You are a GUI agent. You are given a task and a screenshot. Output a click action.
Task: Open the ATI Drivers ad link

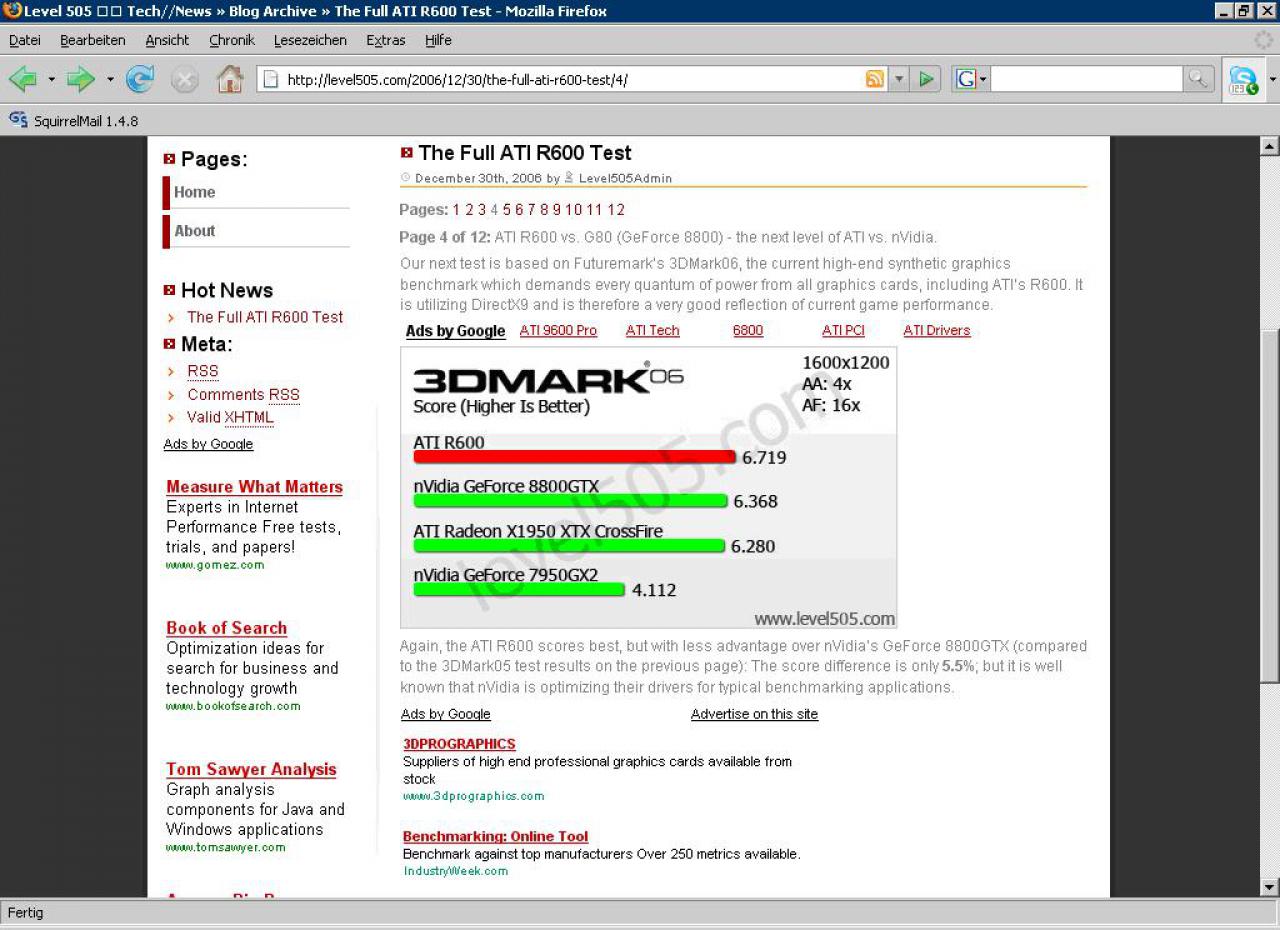click(937, 331)
